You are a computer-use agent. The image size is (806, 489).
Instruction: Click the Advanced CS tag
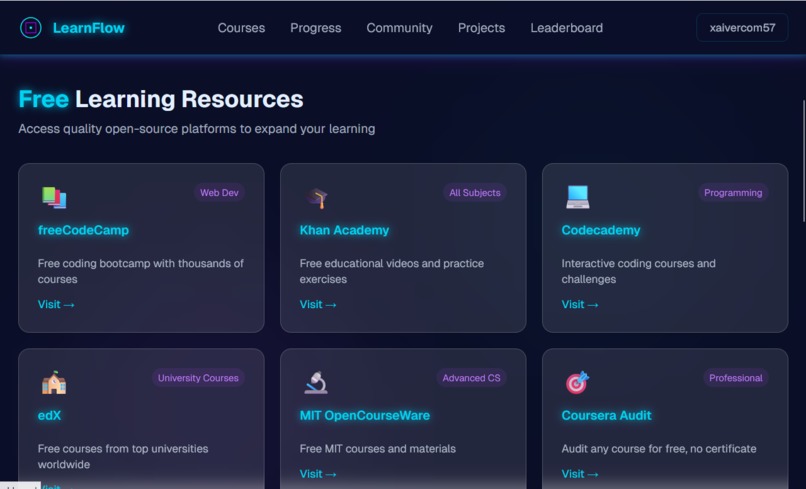471,378
